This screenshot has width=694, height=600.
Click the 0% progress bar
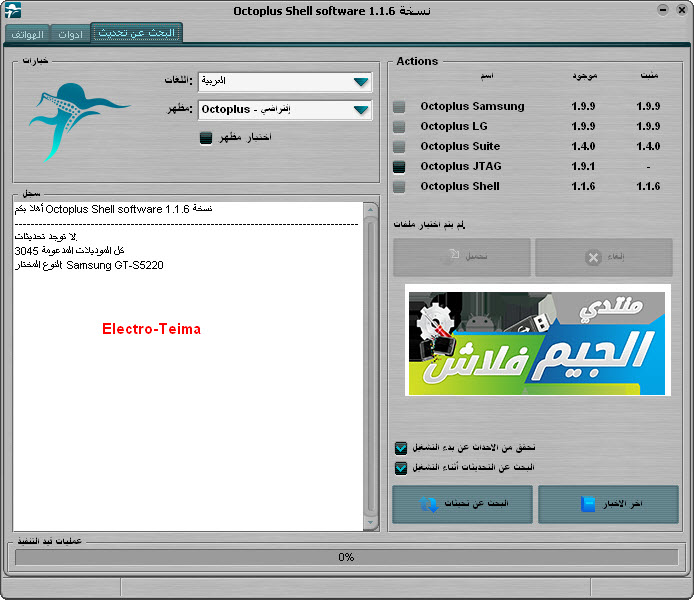346,557
